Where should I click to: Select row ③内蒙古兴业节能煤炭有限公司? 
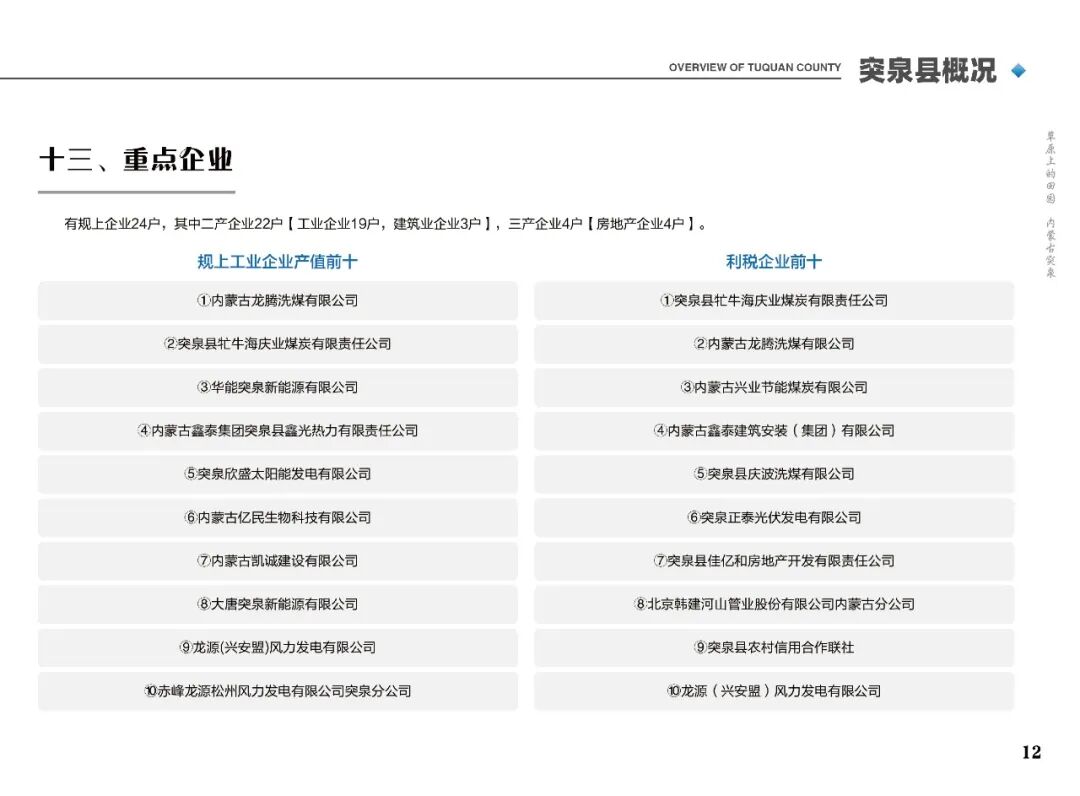[x=774, y=387]
